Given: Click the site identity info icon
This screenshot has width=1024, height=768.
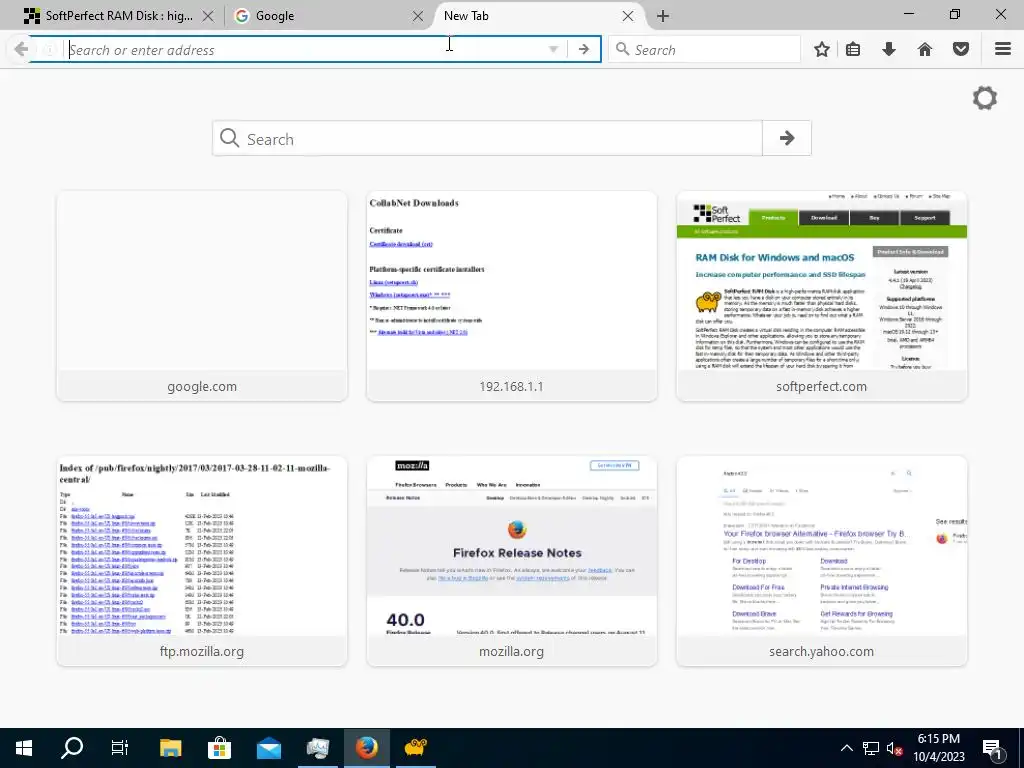Looking at the screenshot, I should 49,50.
